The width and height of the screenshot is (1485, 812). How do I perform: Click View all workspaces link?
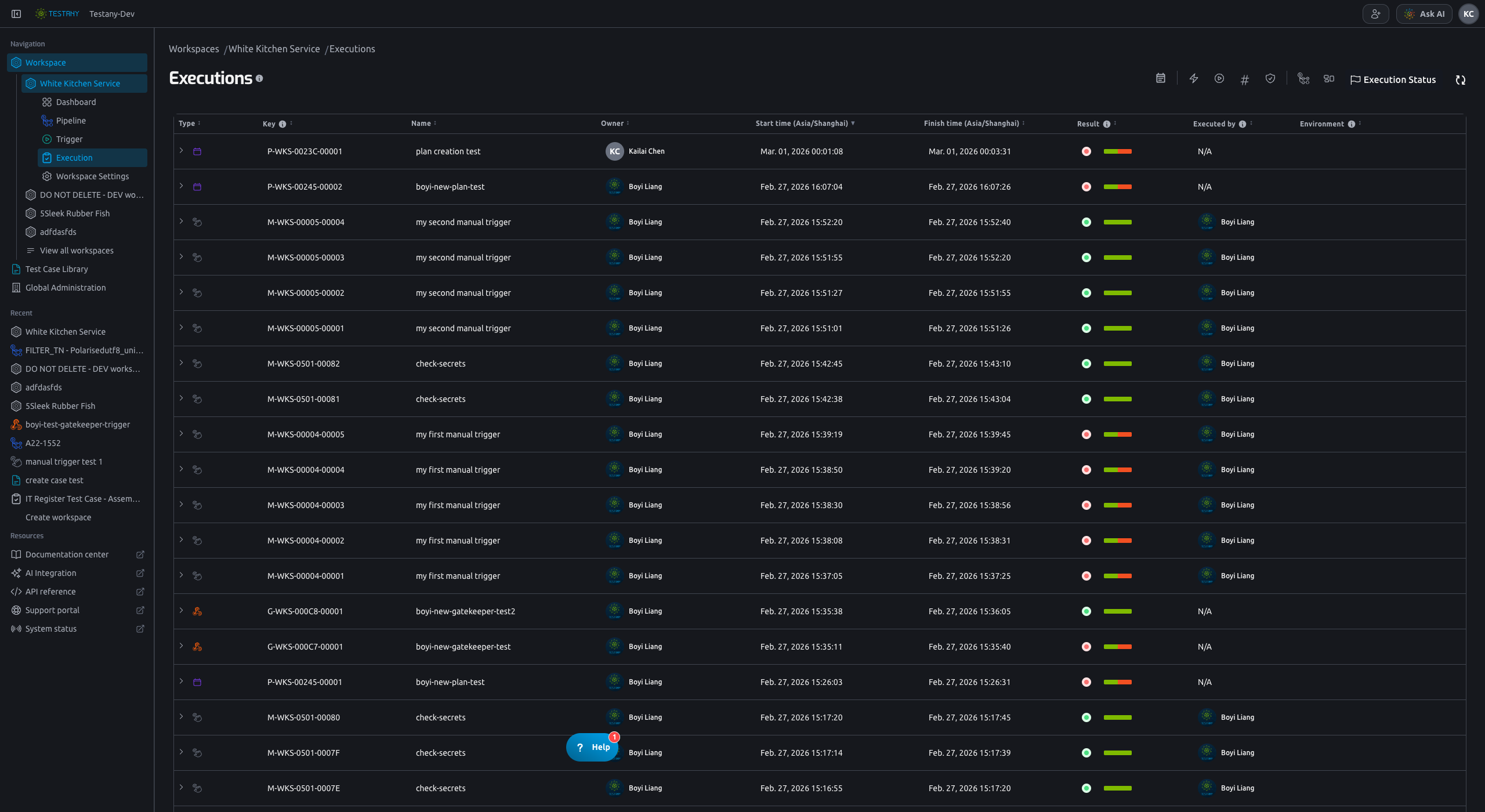point(77,251)
